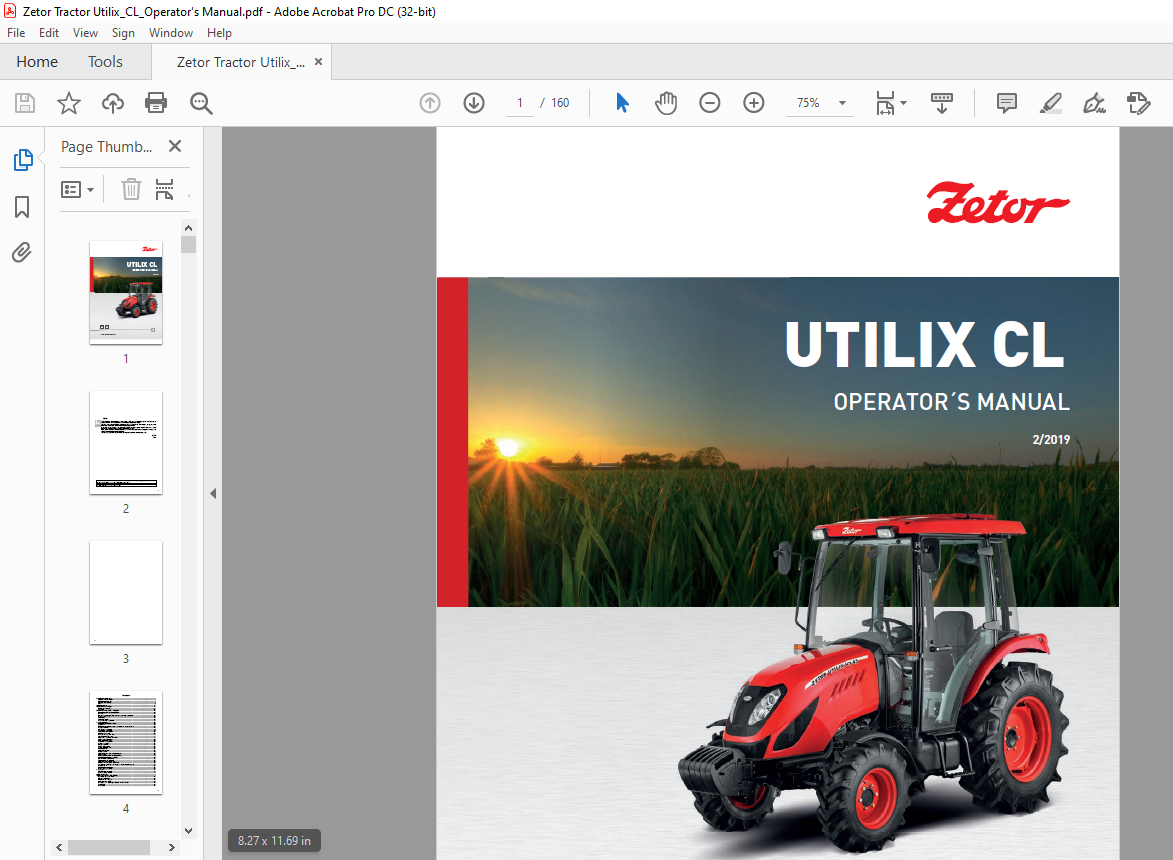
Task: Enable Read mode keyboard-arrow icon
Action: click(942, 103)
